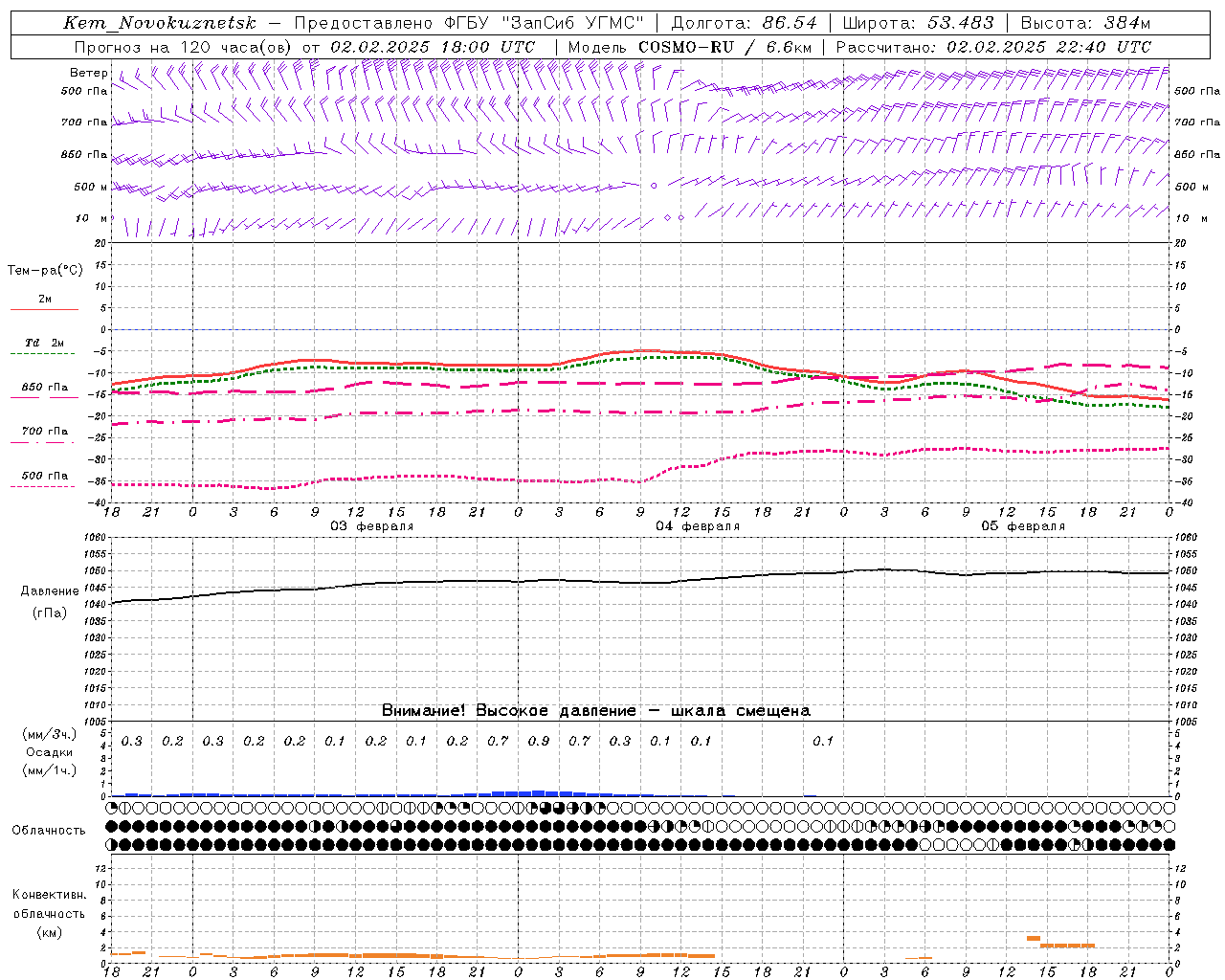Screen dimensions: 1225x980
Task: Click the Kem_Novokuznetsk station title
Action: pos(160,23)
